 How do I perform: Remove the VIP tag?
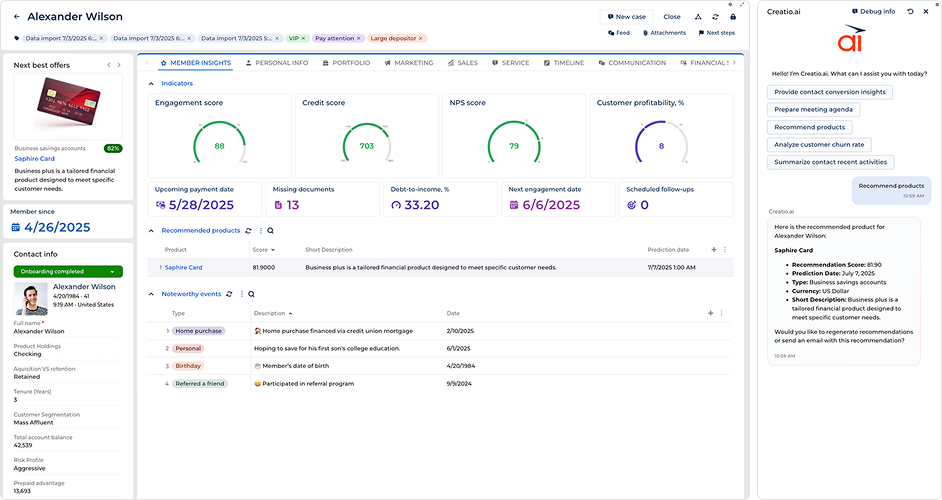pyautogui.click(x=305, y=38)
